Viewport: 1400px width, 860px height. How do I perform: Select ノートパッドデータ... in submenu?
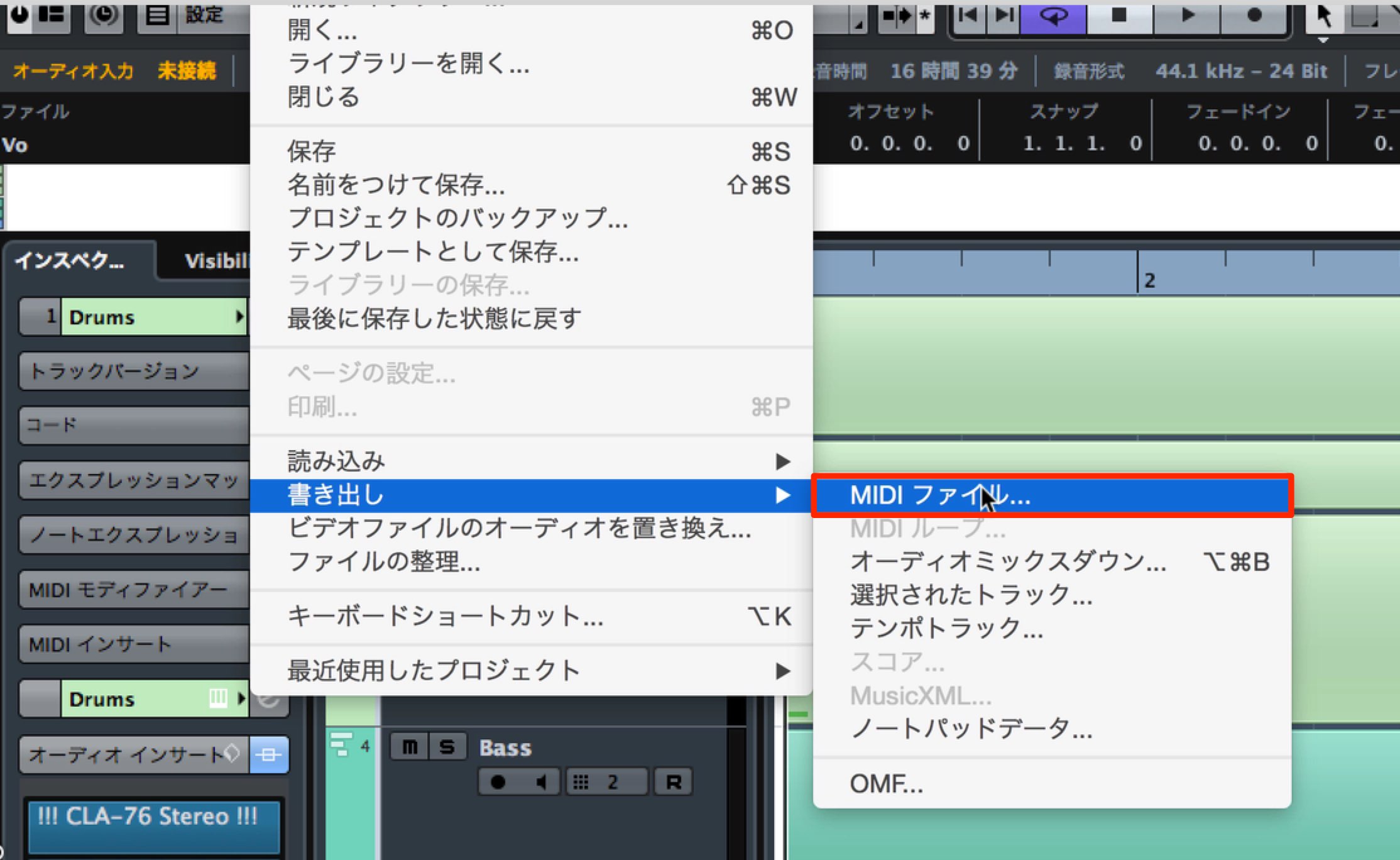pyautogui.click(x=1052, y=729)
